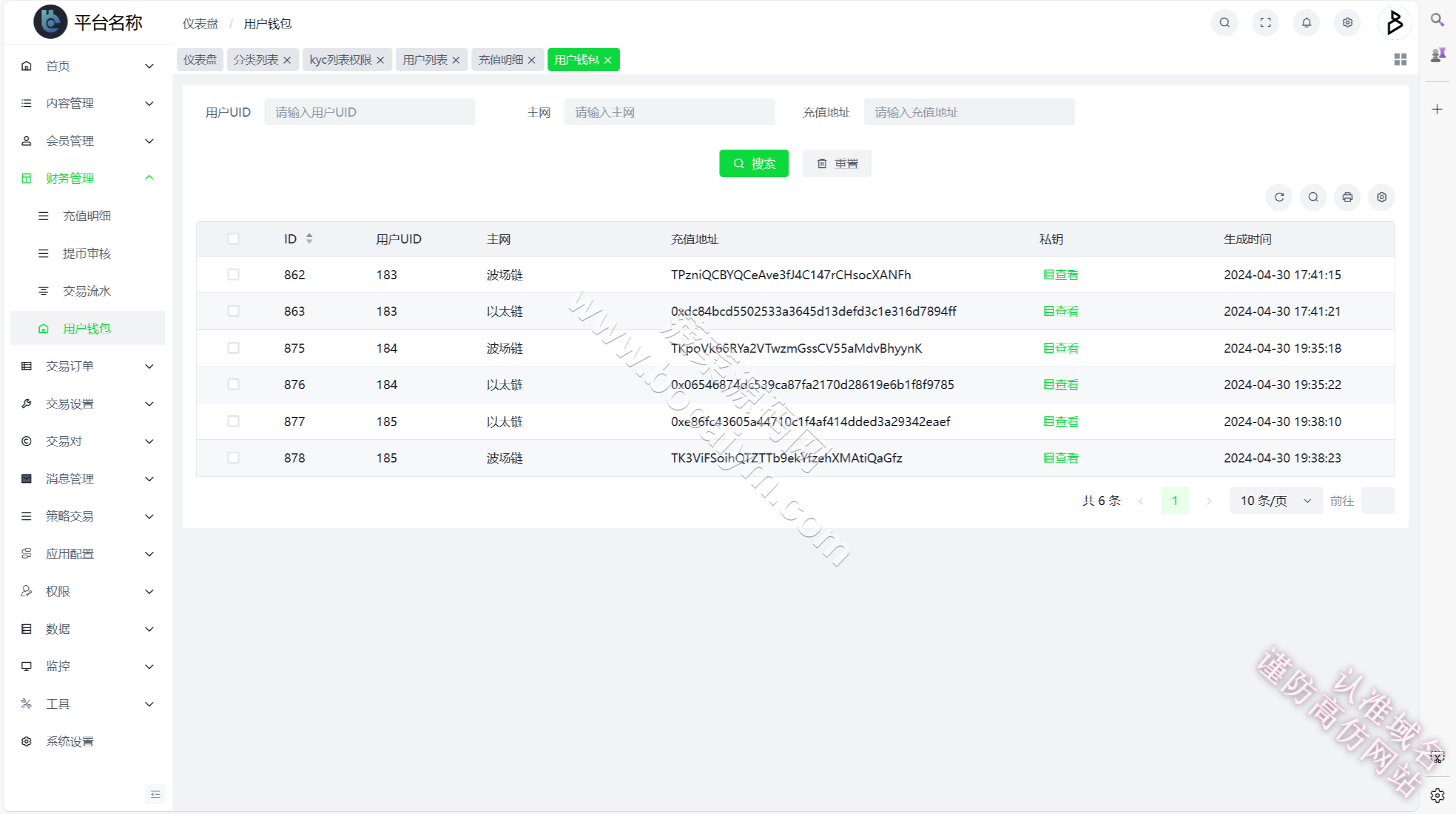1456x814 pixels.
Task: Open table column settings gear
Action: click(1381, 197)
